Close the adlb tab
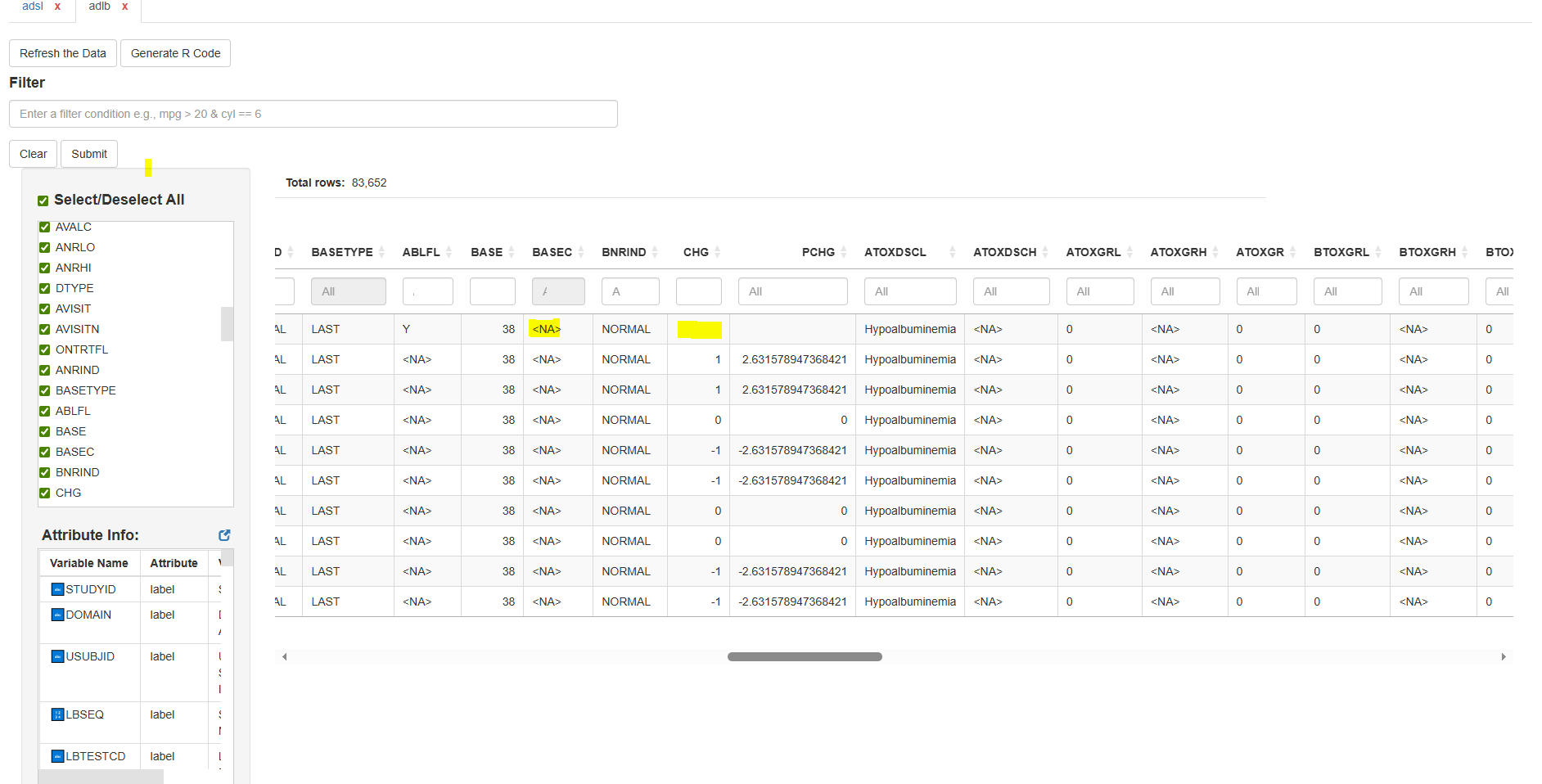This screenshot has width=1542, height=784. point(125,6)
